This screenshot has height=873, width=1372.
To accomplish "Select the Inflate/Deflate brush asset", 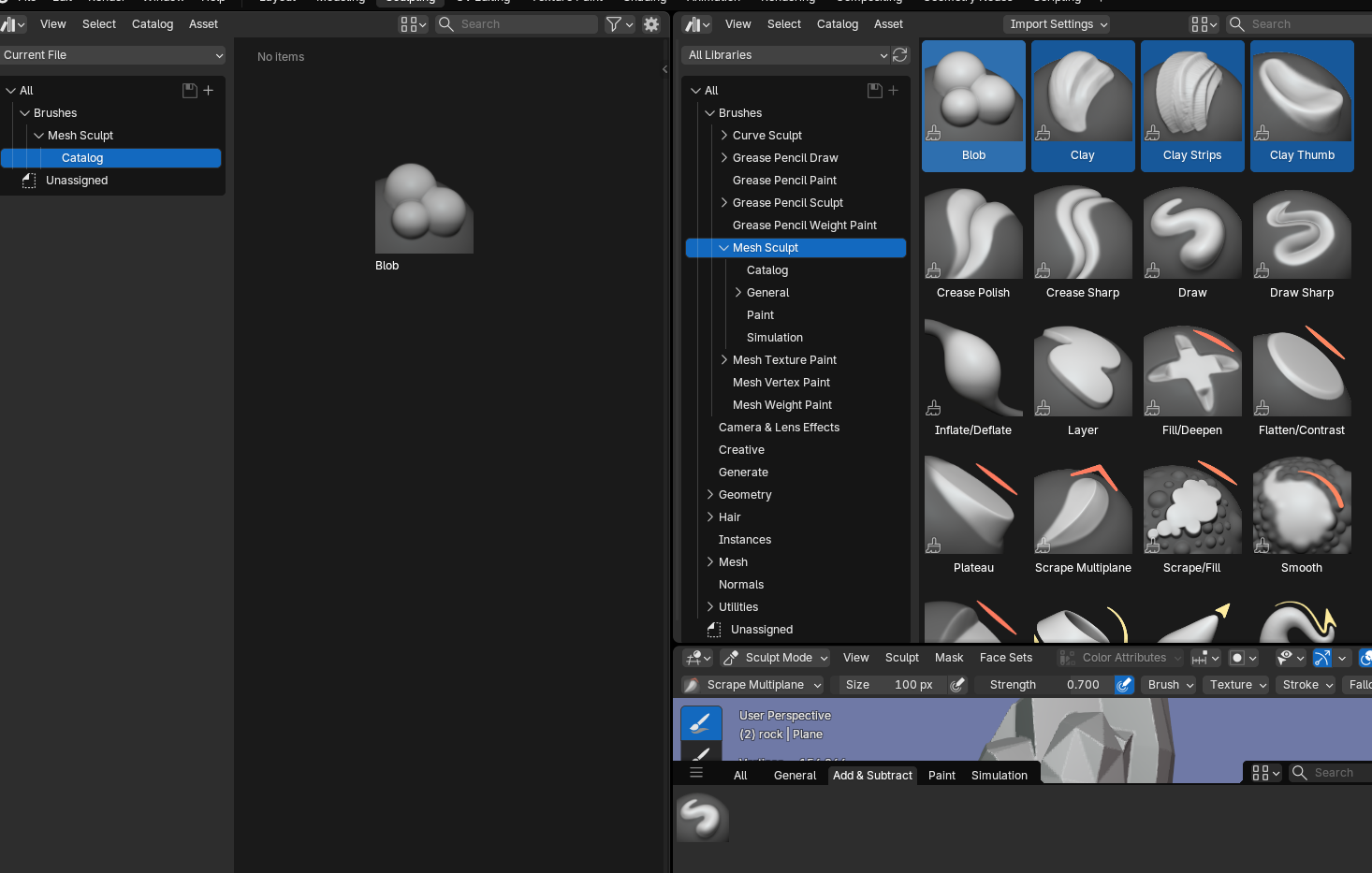I will (973, 381).
